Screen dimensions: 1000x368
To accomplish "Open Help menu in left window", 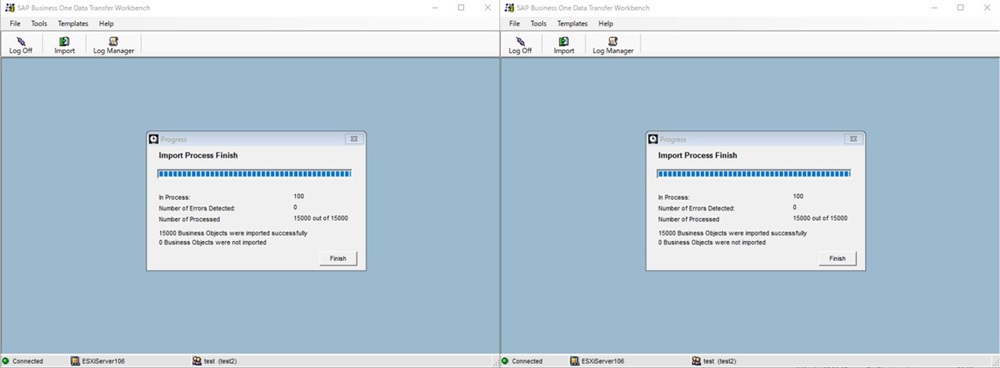I will click(107, 24).
